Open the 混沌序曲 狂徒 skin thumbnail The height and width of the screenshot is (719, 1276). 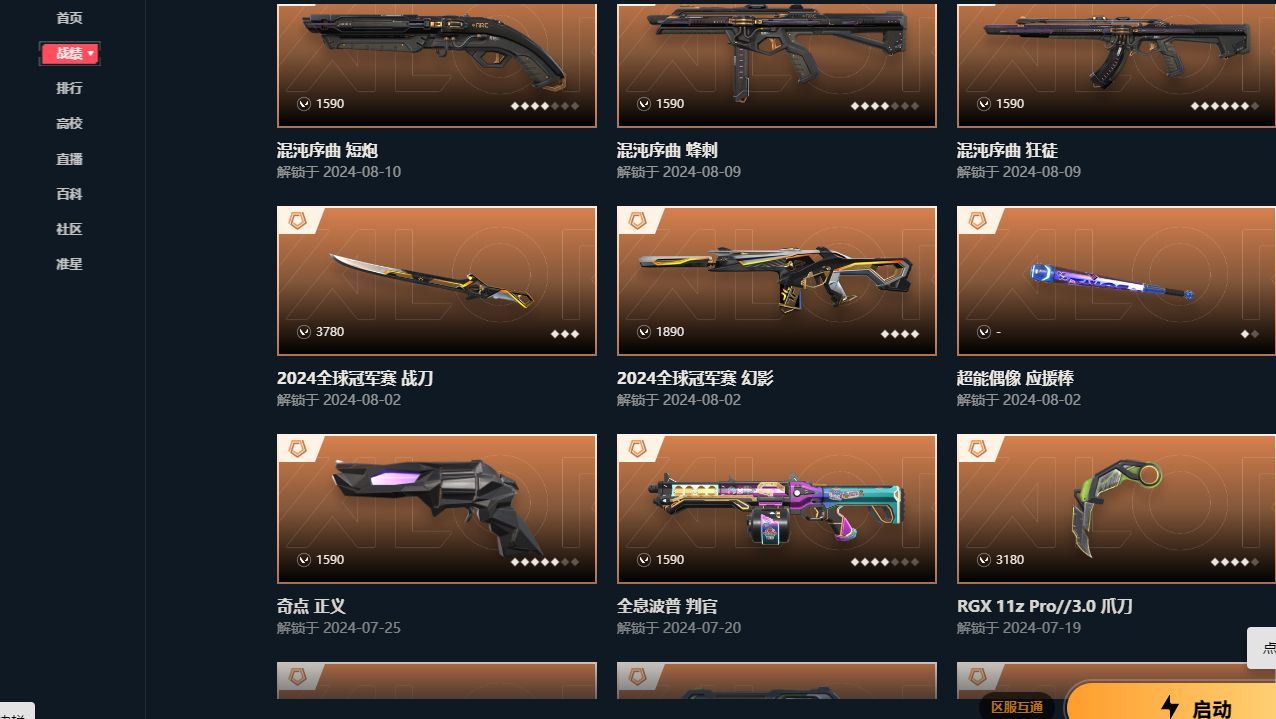click(1116, 64)
